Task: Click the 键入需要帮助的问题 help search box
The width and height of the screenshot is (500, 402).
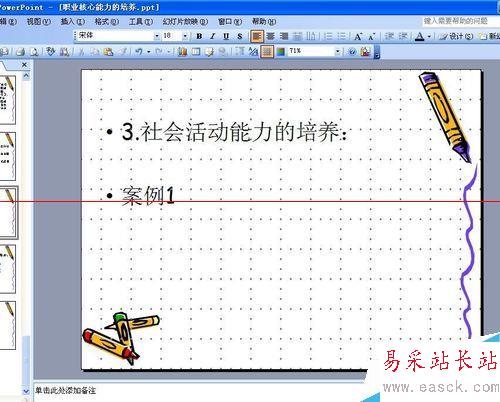Action: click(461, 22)
